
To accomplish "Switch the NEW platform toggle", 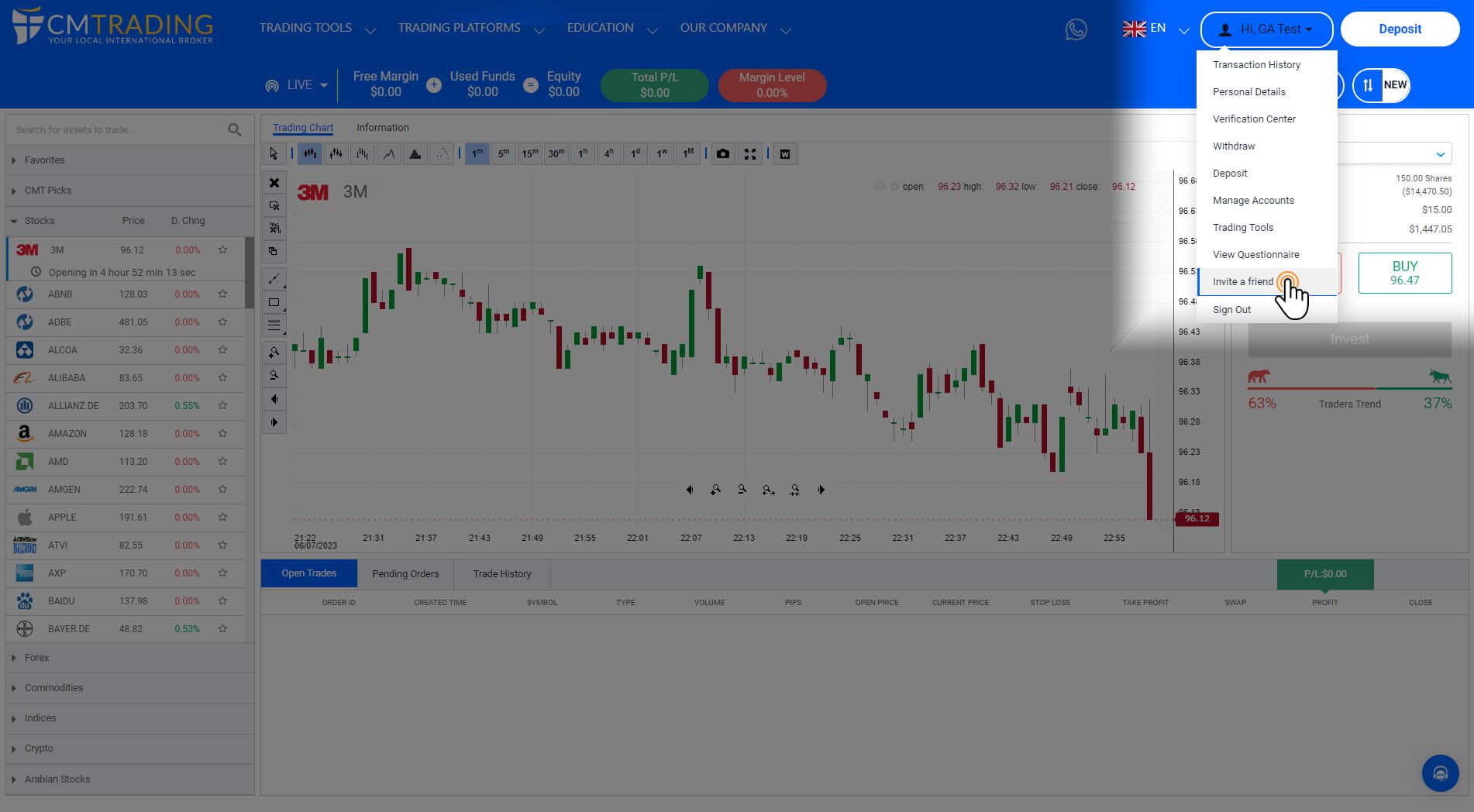I will 1381,85.
